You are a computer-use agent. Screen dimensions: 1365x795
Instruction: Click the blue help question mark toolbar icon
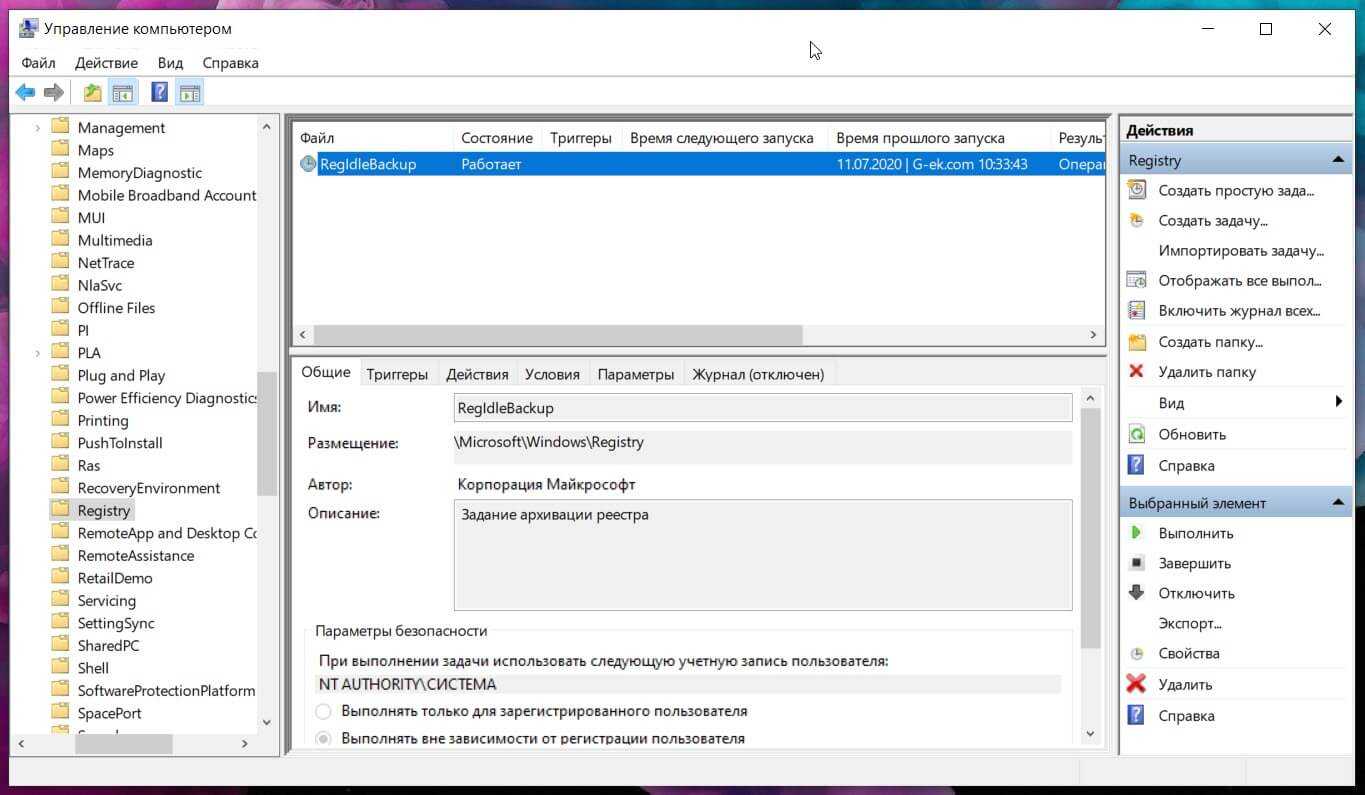(x=159, y=93)
